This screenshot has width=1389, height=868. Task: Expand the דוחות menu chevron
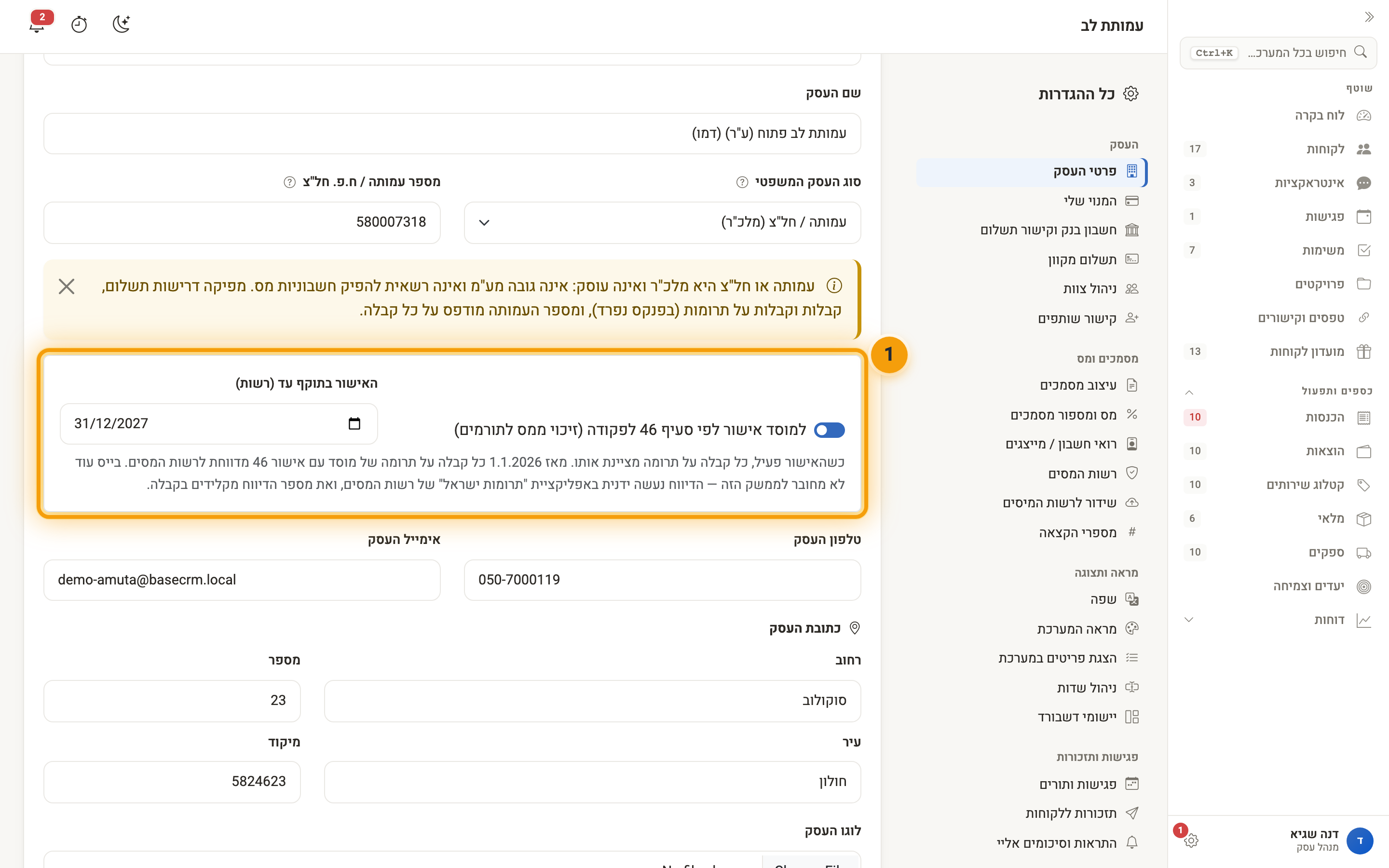coord(1189,620)
